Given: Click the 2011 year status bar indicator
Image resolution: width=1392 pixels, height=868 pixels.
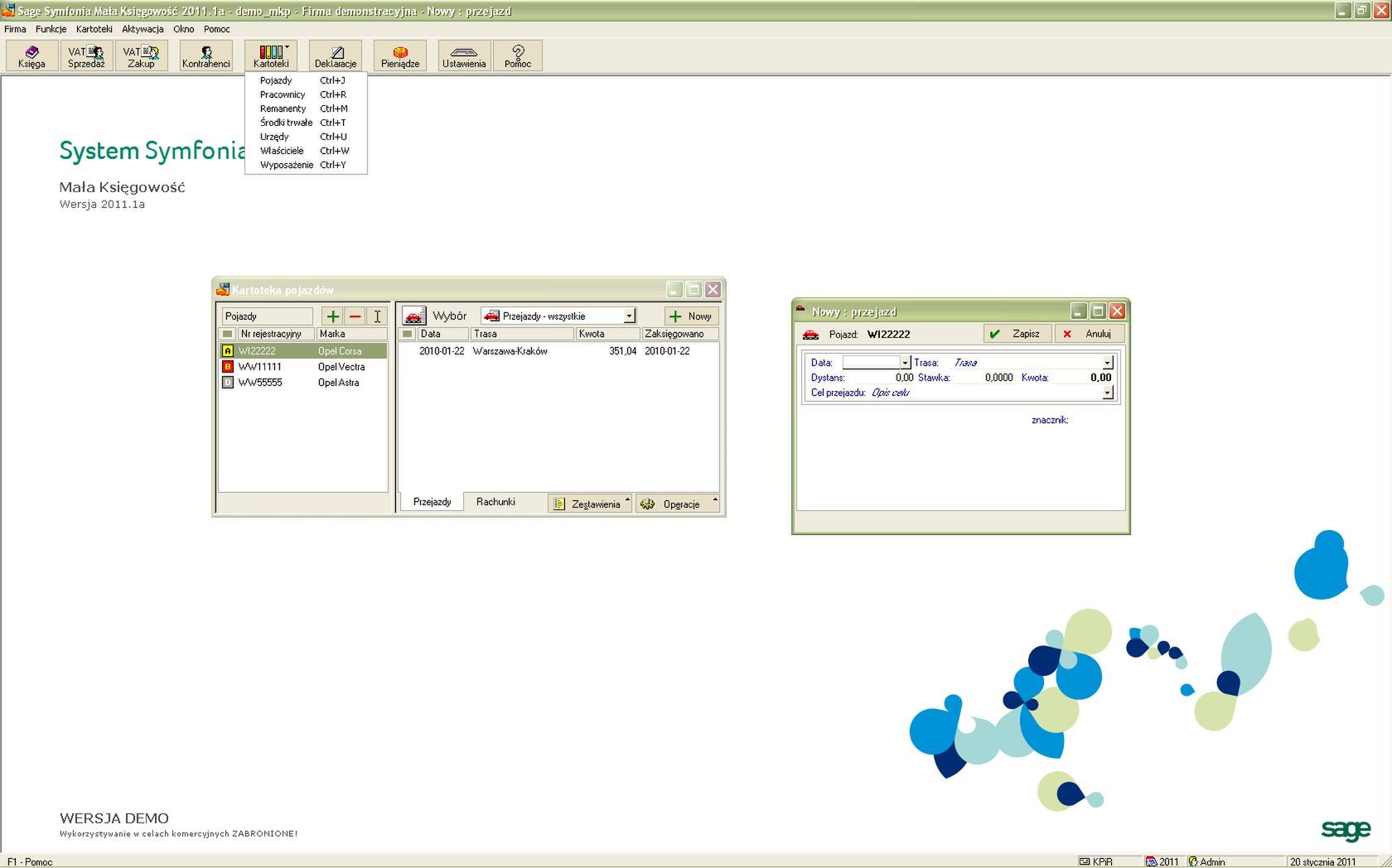Looking at the screenshot, I should [1162, 861].
